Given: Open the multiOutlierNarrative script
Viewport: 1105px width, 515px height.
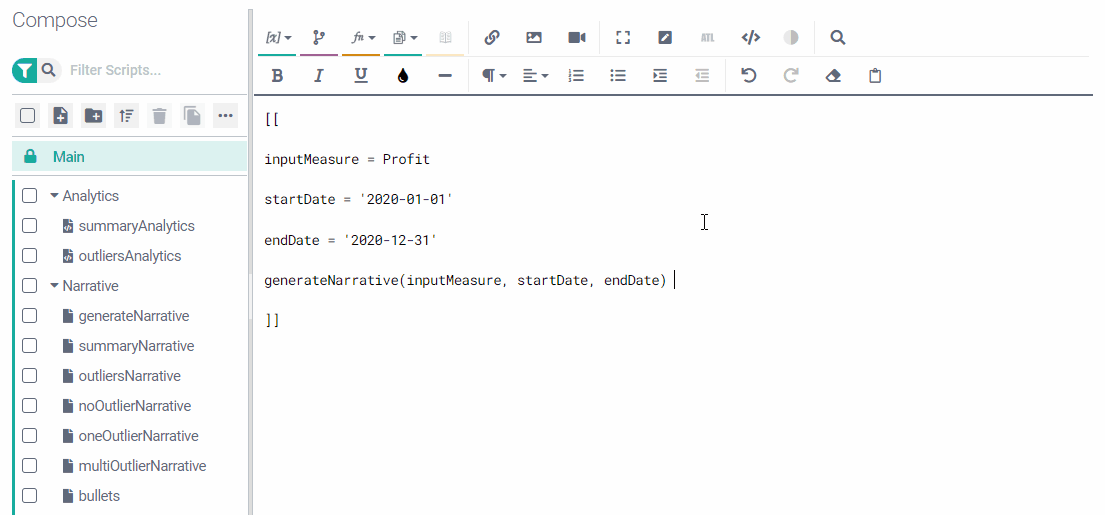Looking at the screenshot, I should (142, 466).
